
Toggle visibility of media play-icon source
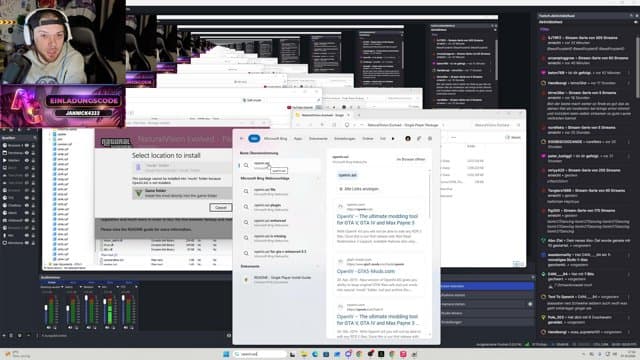[x=27, y=160]
